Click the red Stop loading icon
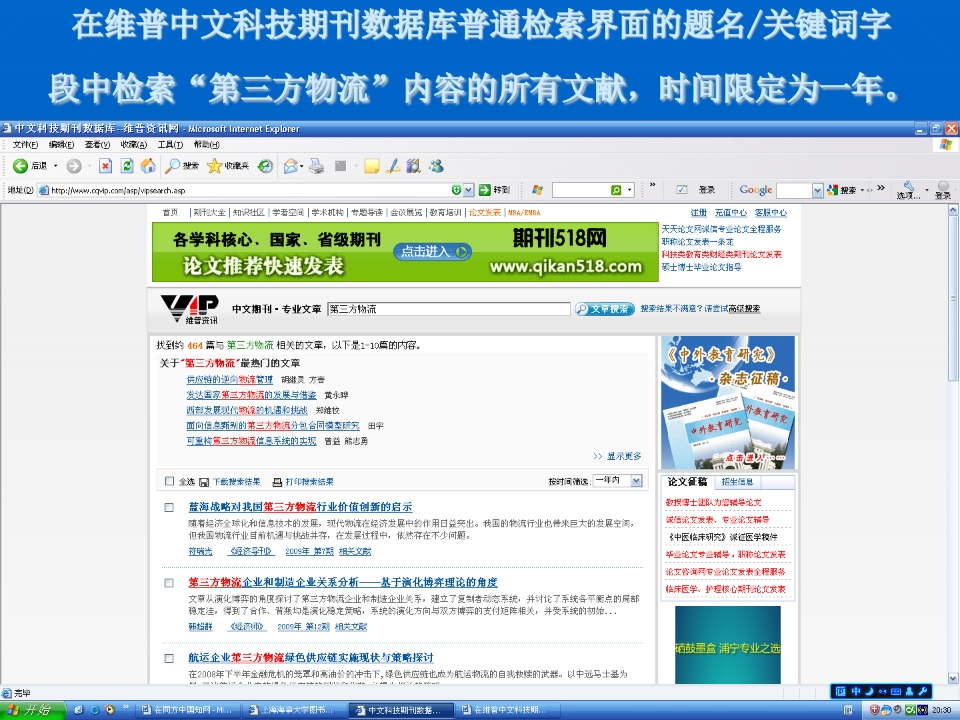This screenshot has width=960, height=720. [x=105, y=166]
